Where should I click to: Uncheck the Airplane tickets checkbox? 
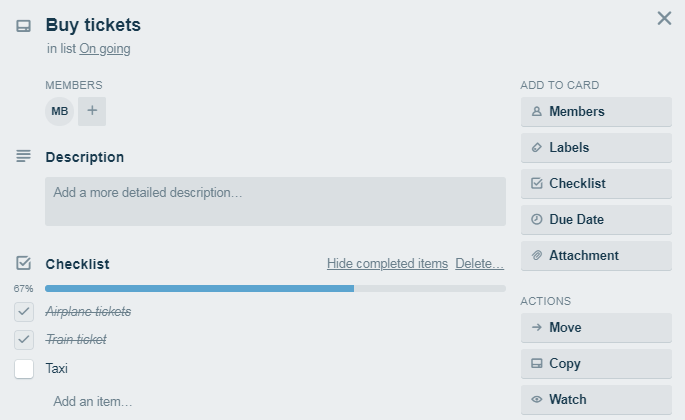coord(25,312)
